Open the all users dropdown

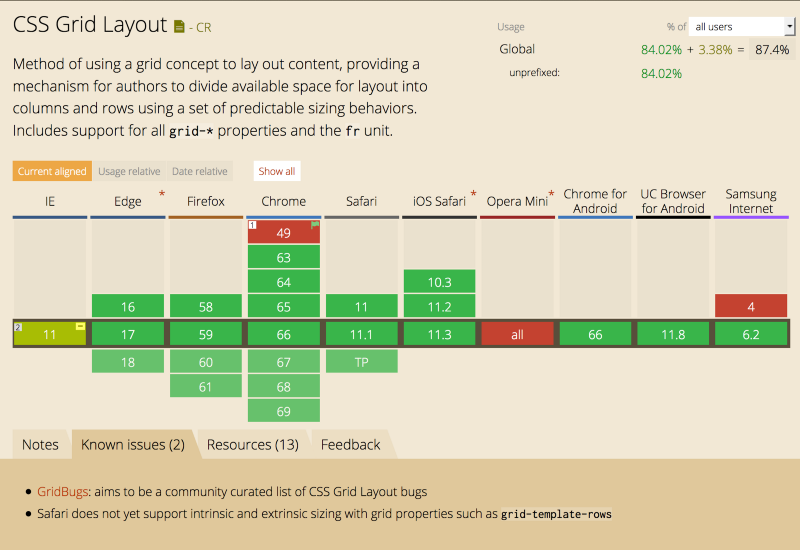click(741, 27)
